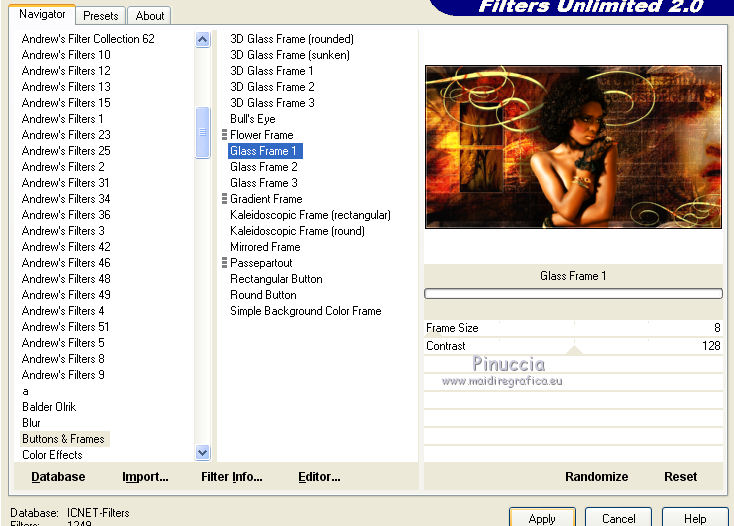Select Andrew's Filters 48
Screen dimensions: 734x526
point(66,279)
